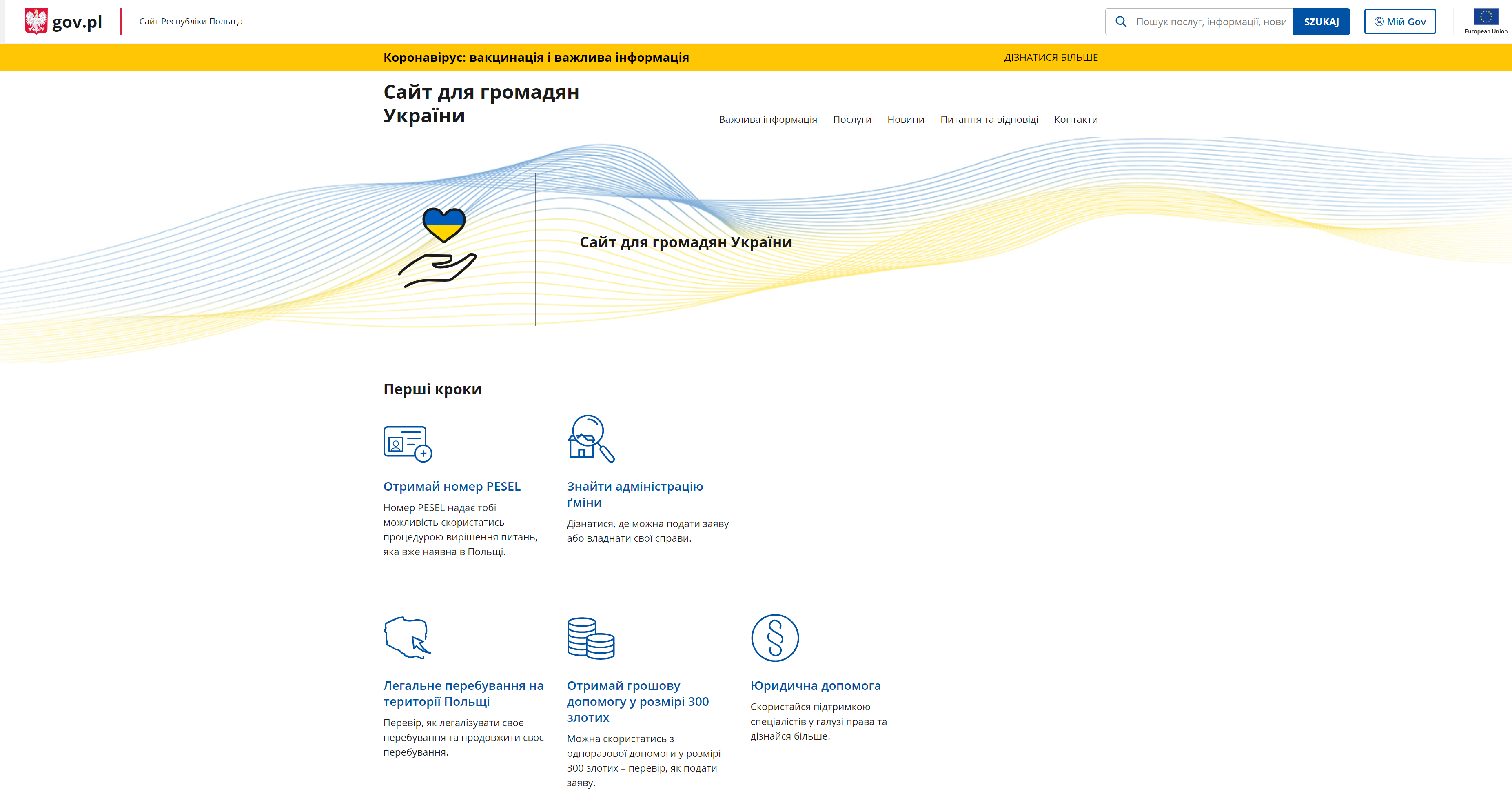This screenshot has width=1512, height=794.
Task: Click the European Union flag icon
Action: click(x=1485, y=16)
